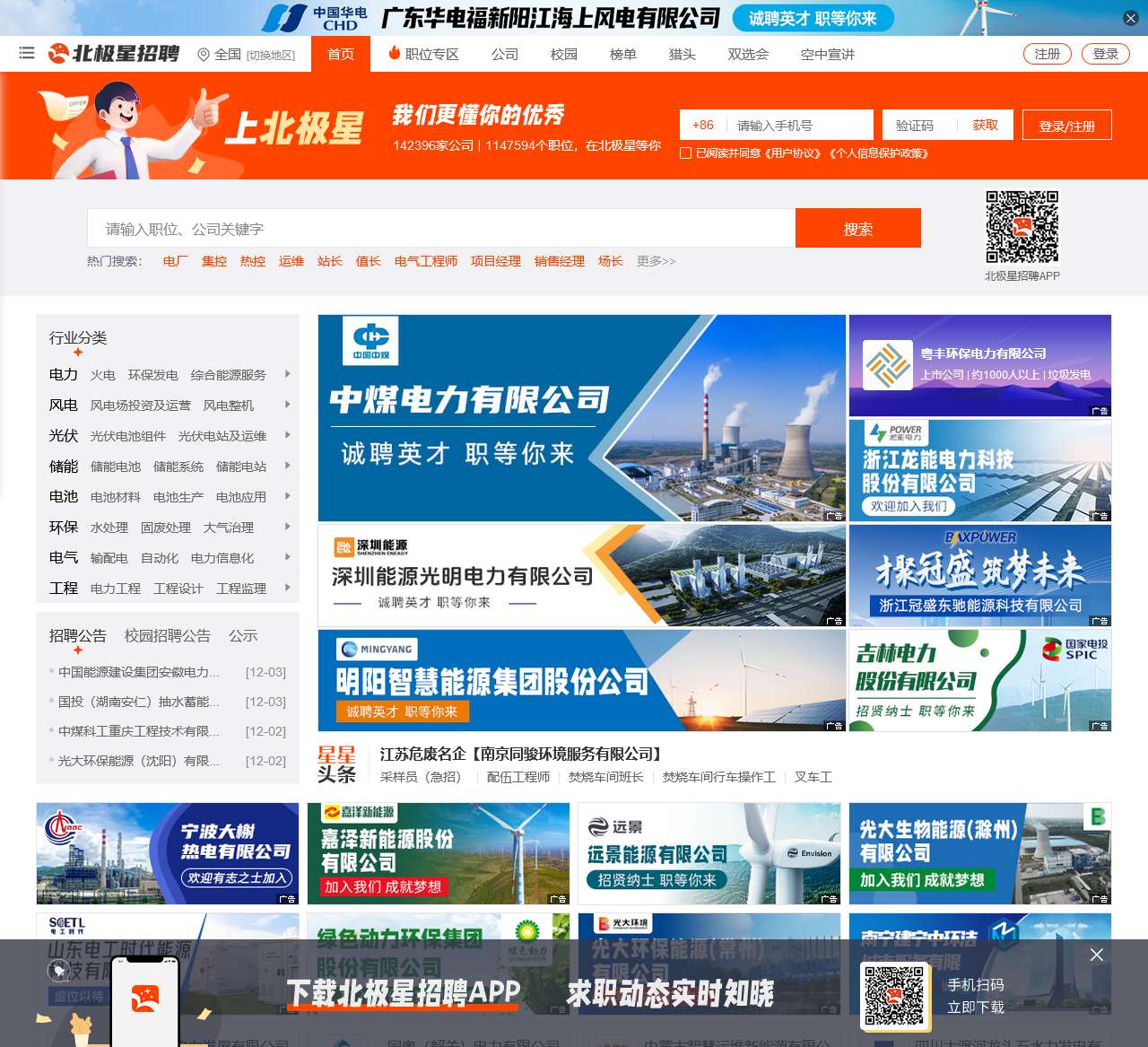The width and height of the screenshot is (1148, 1047).
Task: Open the 榜单 navigation tab
Action: [x=623, y=55]
